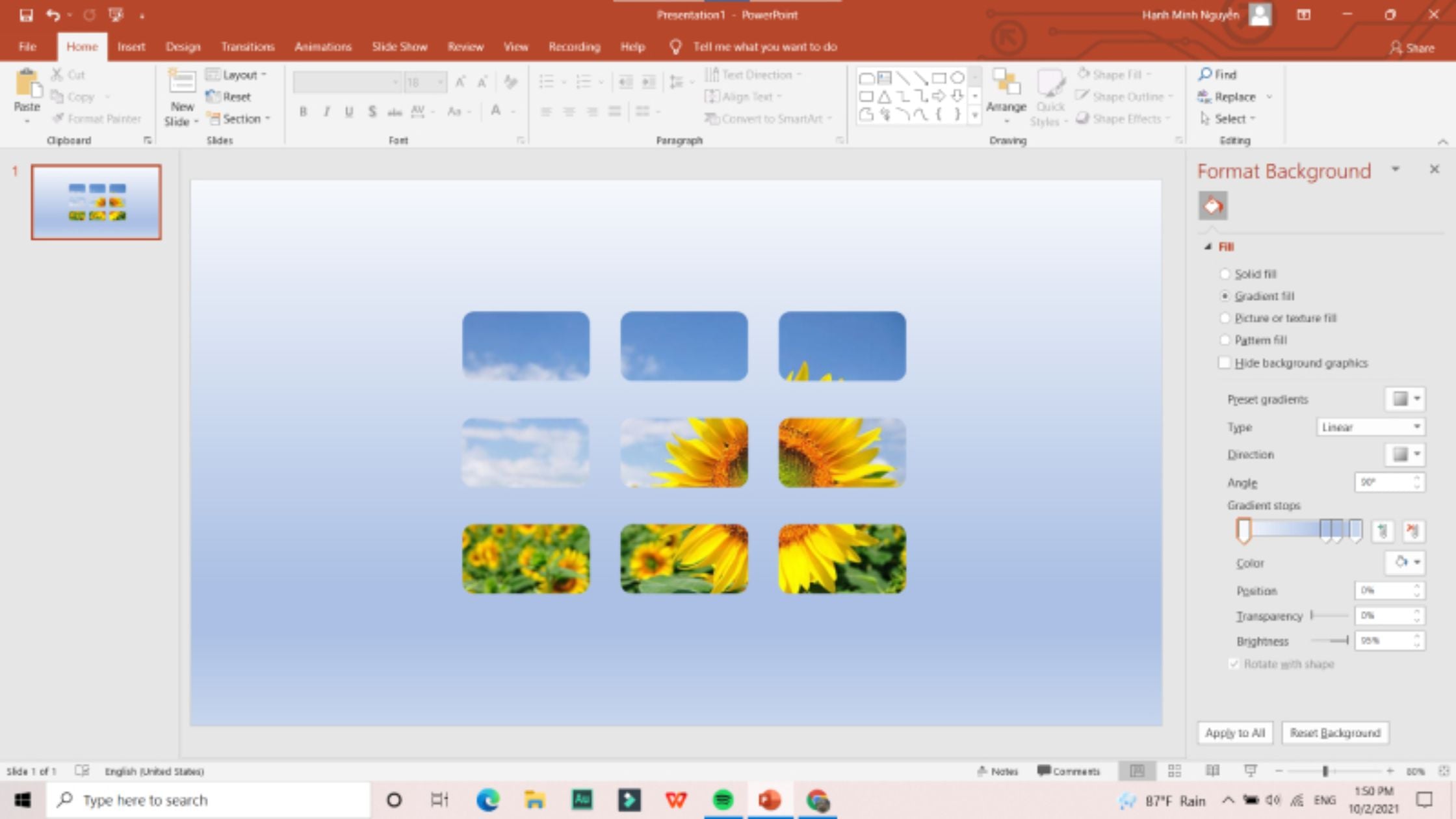Switch to Slide Sorter view icon

(x=1174, y=771)
